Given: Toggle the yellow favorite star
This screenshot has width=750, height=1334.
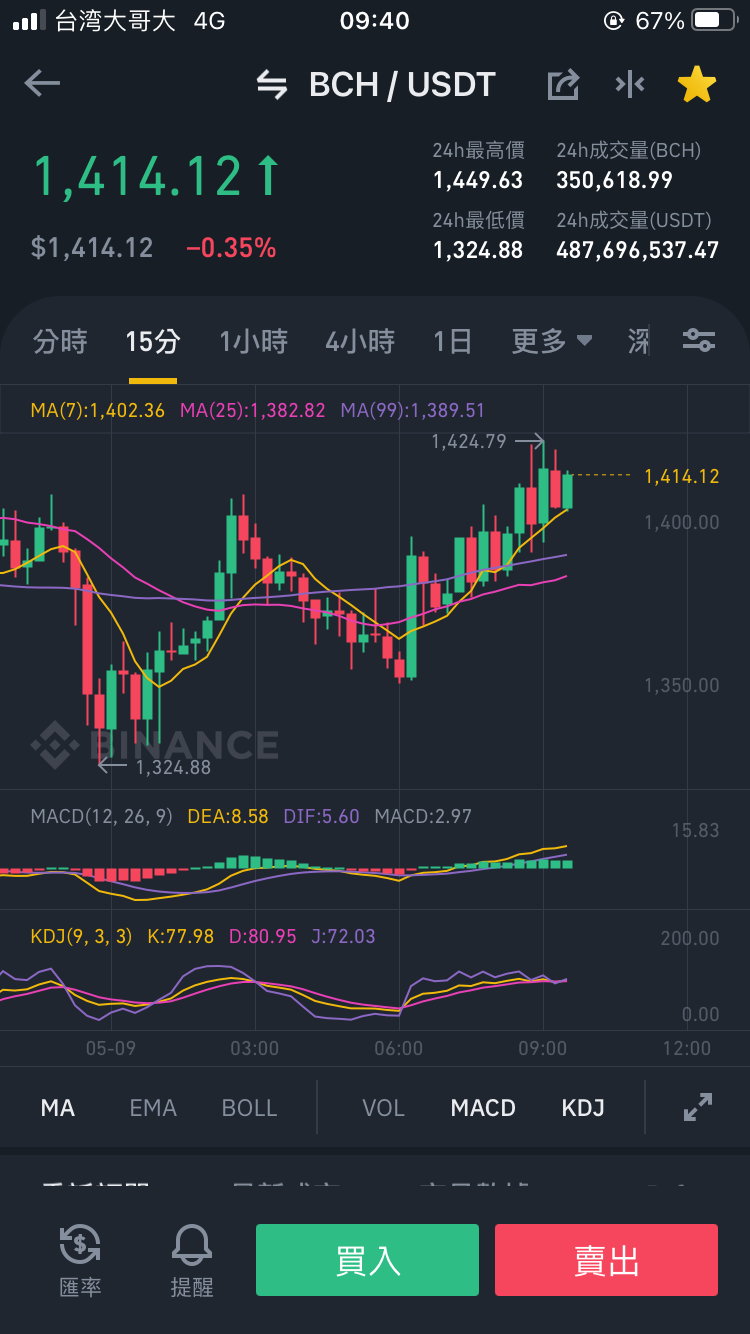Looking at the screenshot, I should coord(697,85).
